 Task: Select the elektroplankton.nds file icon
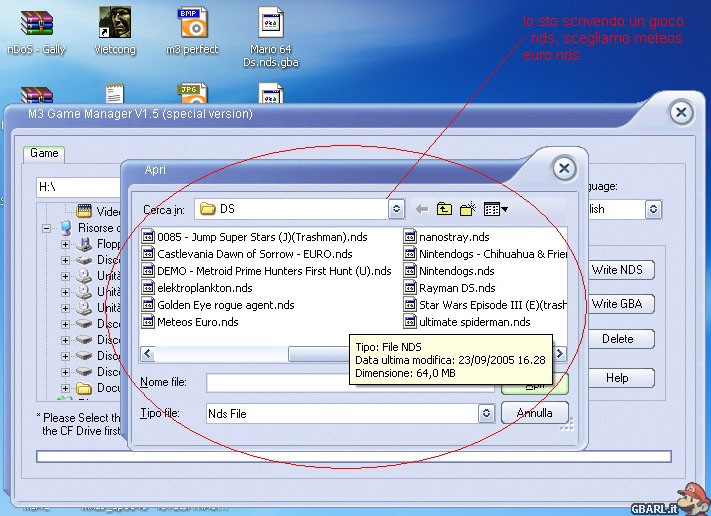click(148, 287)
